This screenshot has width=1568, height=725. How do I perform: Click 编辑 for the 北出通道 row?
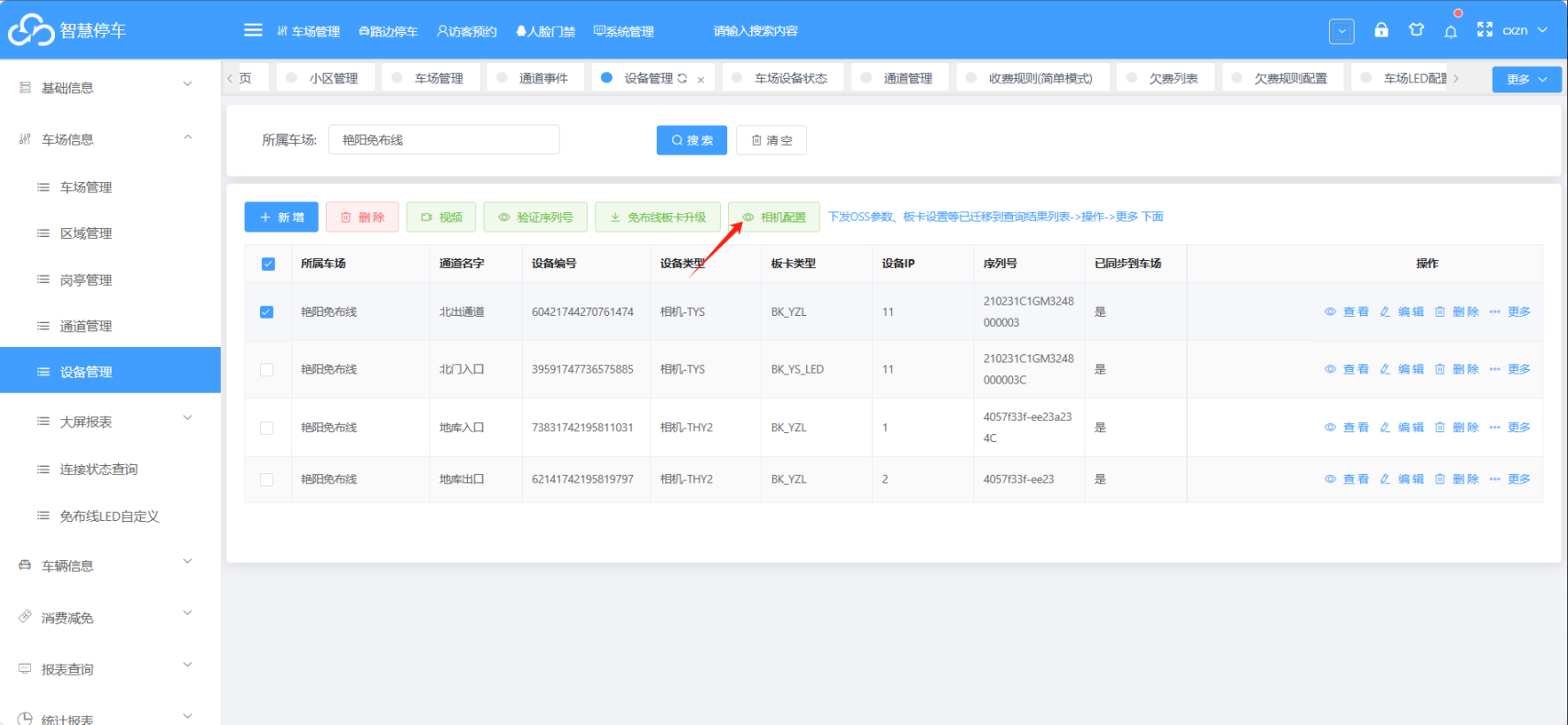[1401, 312]
